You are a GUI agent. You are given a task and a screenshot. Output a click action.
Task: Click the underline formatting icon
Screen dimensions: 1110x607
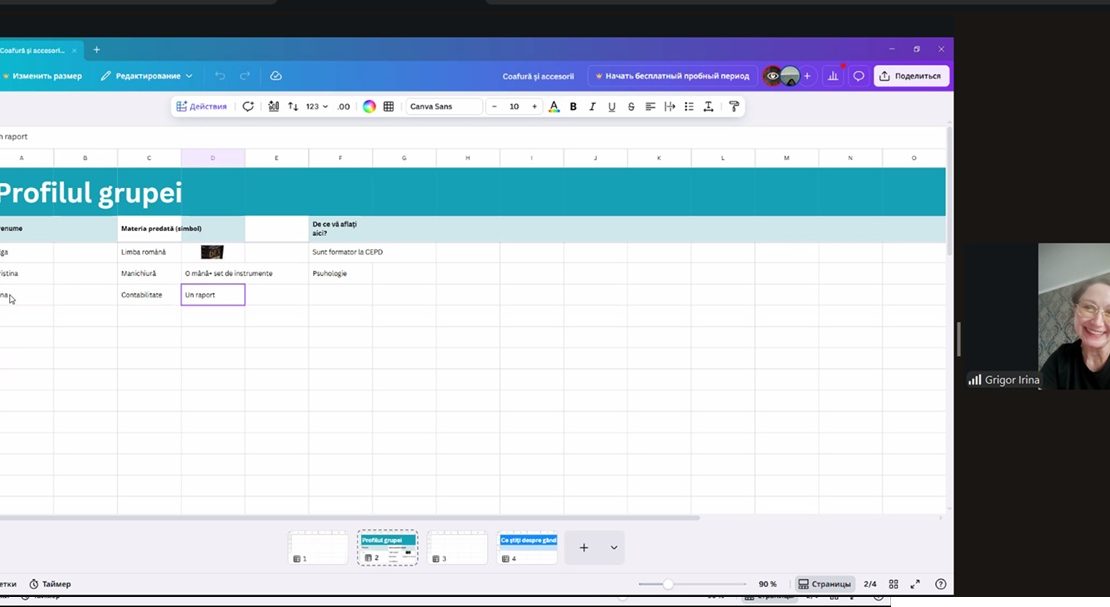coord(611,106)
